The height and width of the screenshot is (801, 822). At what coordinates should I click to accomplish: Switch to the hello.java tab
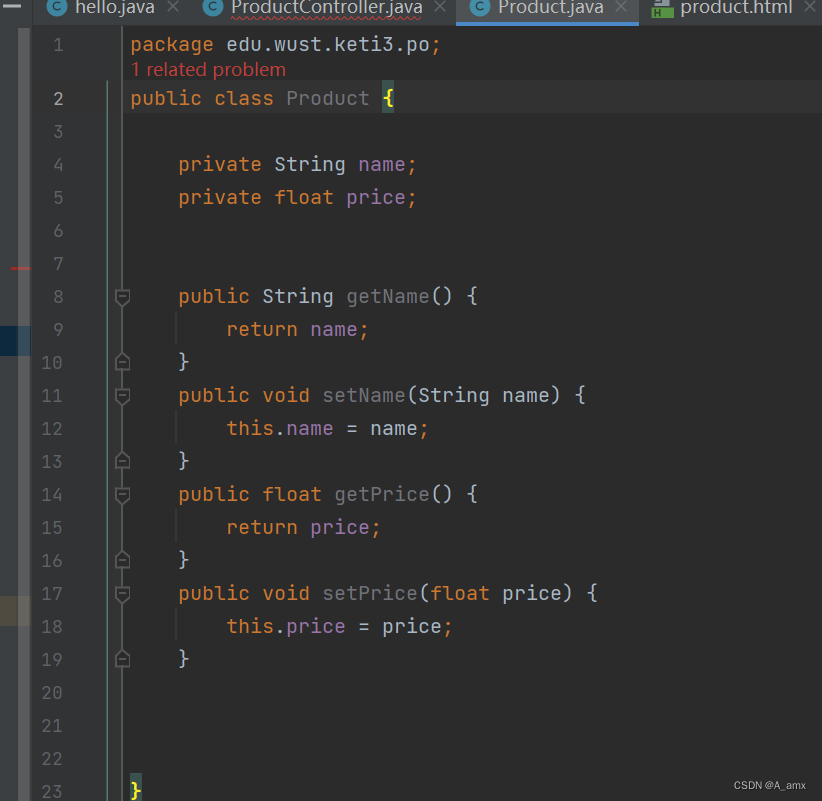coord(115,7)
